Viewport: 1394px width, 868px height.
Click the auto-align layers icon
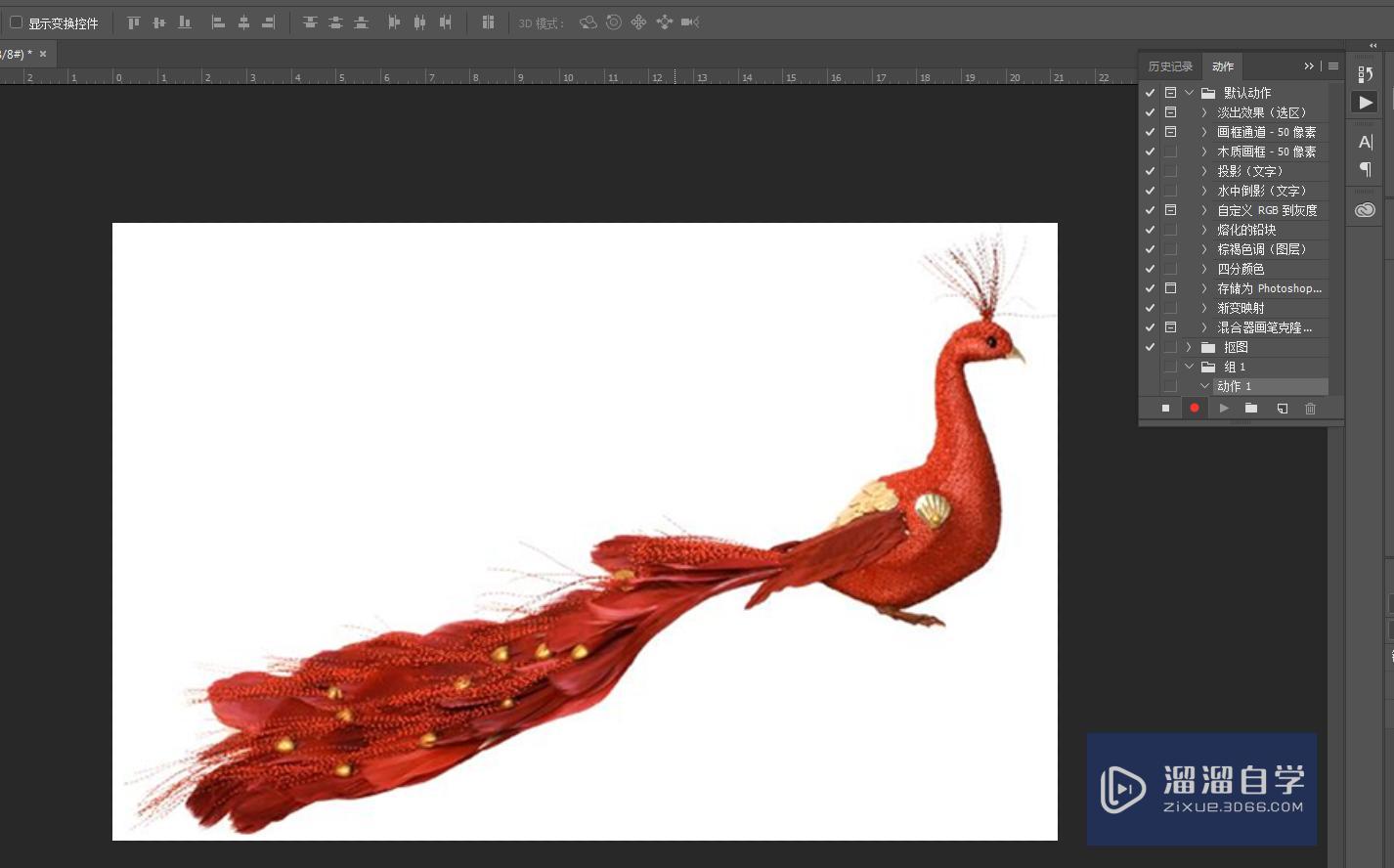(488, 22)
